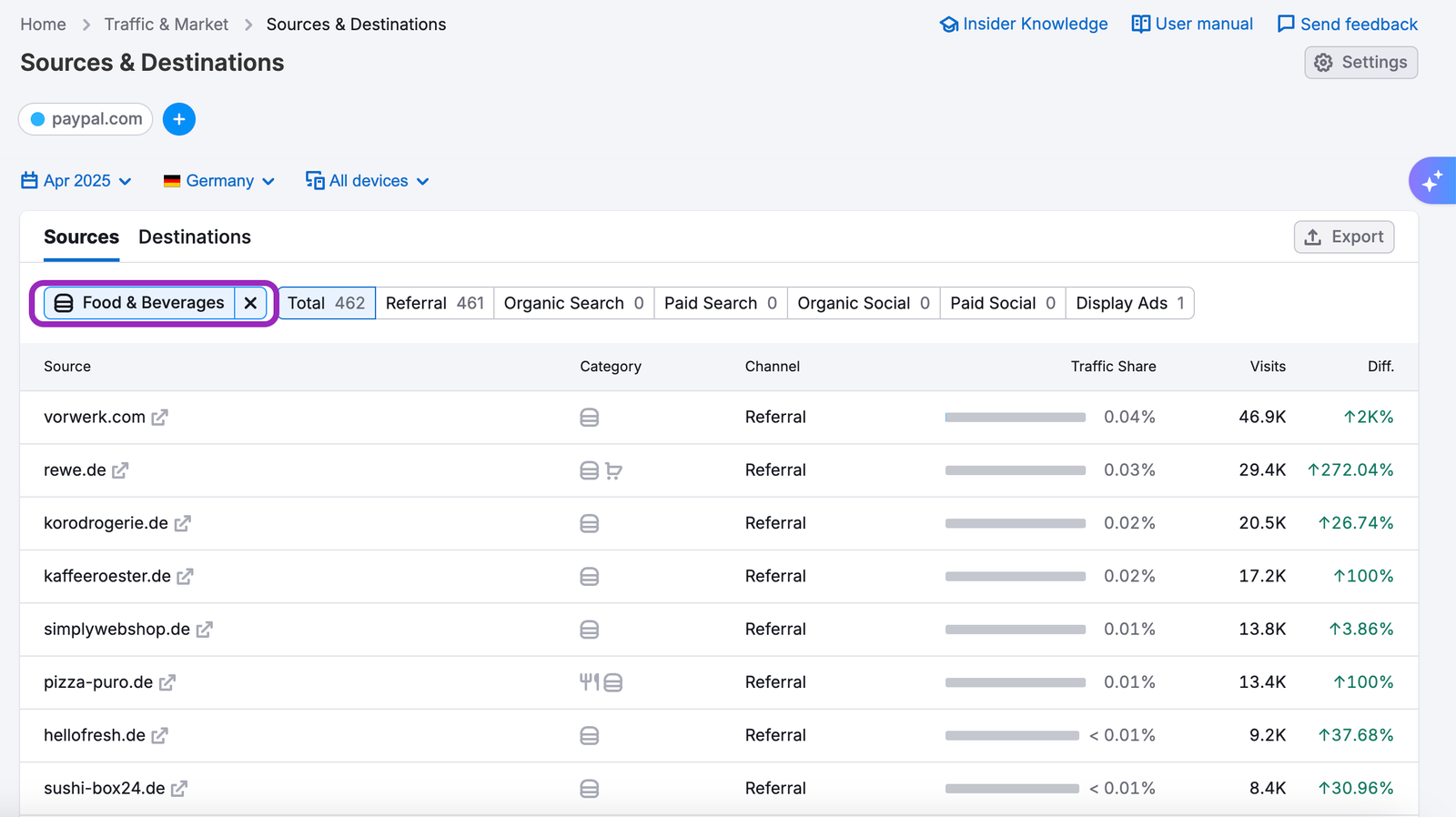Switch to the Destinations tab
The height and width of the screenshot is (817, 1456).
point(195,237)
